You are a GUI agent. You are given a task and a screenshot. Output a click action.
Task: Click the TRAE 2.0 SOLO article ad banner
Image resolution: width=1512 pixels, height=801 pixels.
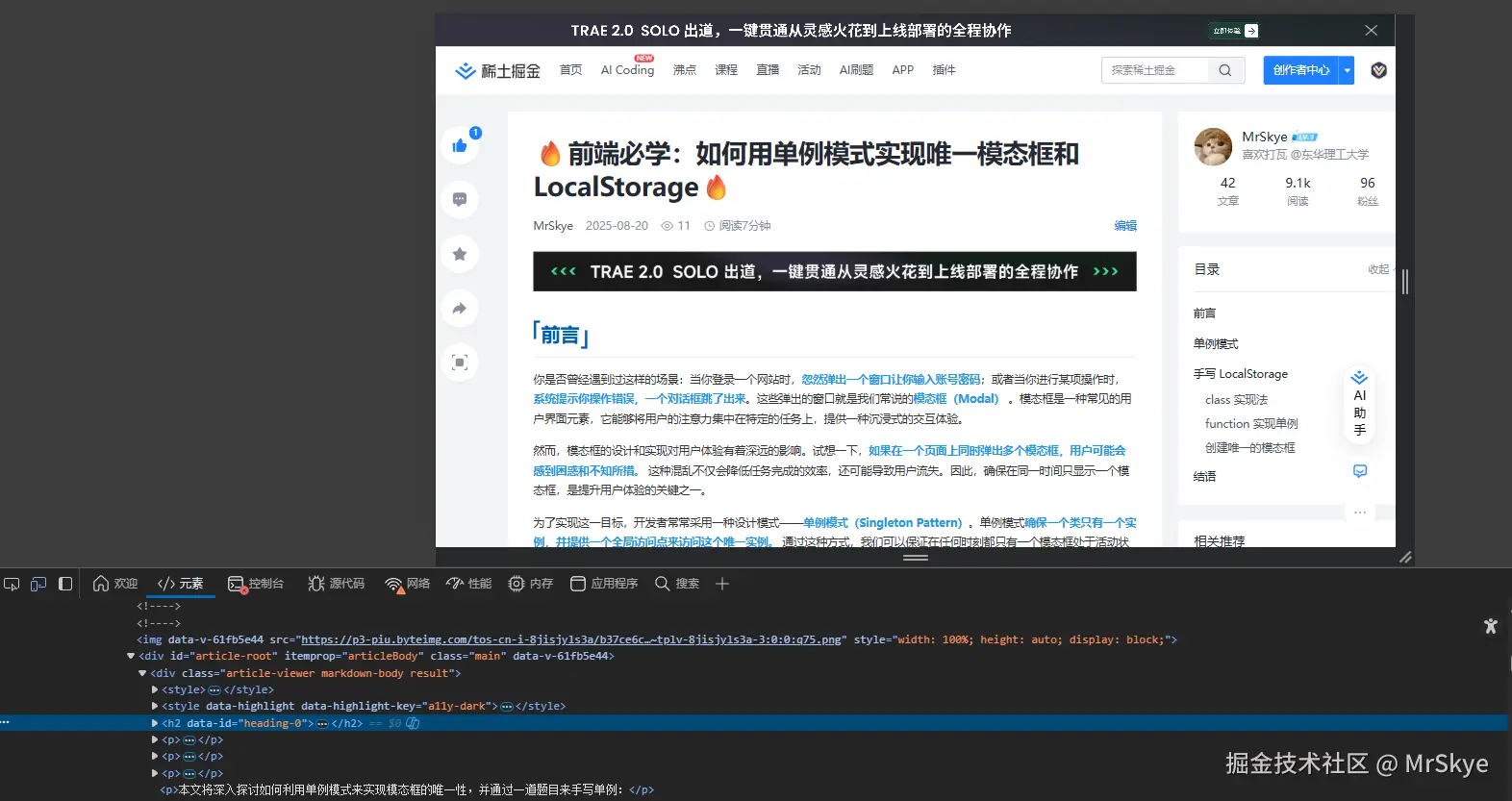tap(835, 271)
